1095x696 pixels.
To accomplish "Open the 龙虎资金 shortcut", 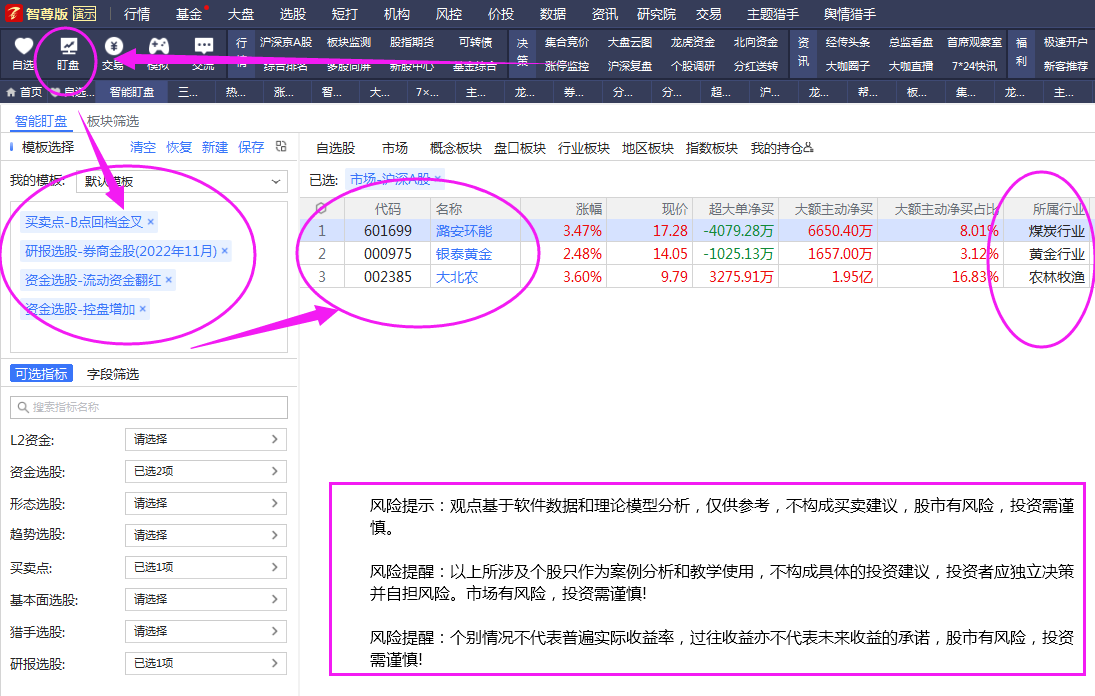I will [x=693, y=43].
